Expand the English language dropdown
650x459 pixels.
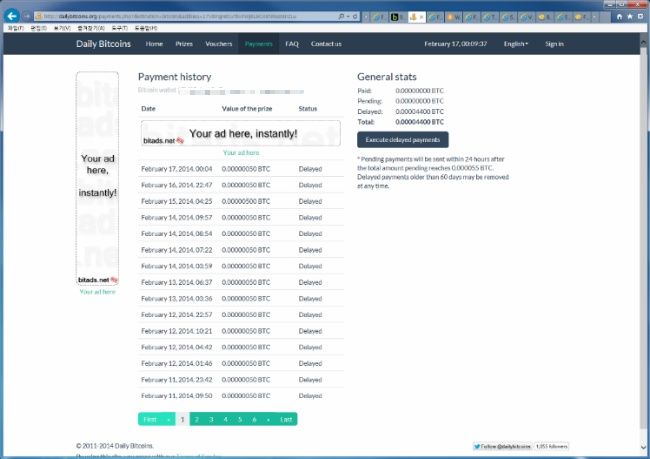coord(516,44)
